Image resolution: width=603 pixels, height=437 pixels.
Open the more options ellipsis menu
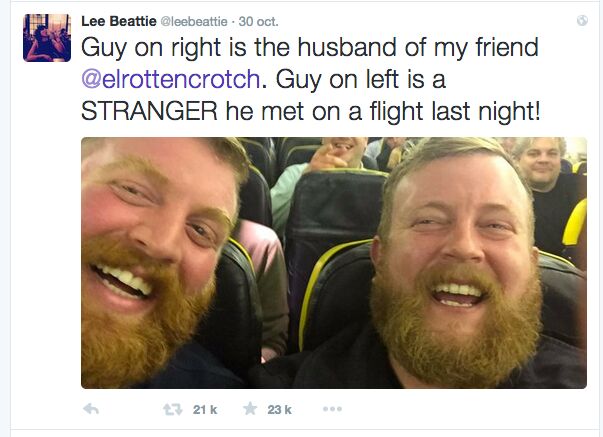click(333, 409)
